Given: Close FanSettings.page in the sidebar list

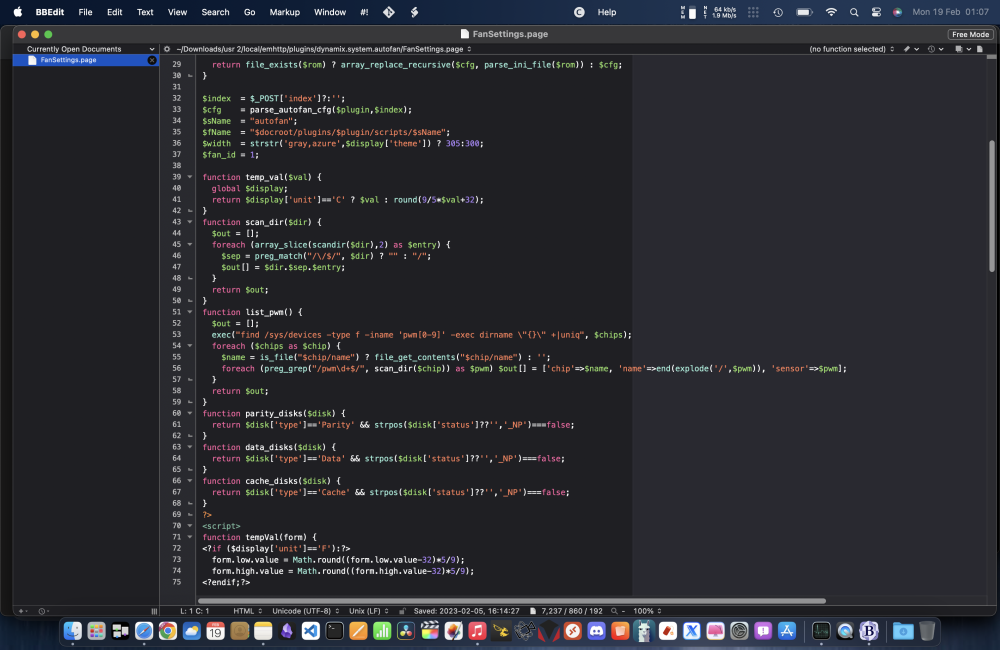Looking at the screenshot, I should click(152, 60).
